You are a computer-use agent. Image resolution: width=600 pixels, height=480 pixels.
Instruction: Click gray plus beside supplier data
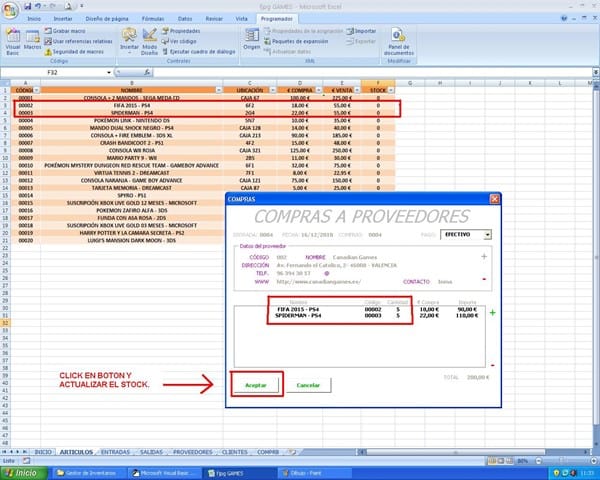coord(484,257)
